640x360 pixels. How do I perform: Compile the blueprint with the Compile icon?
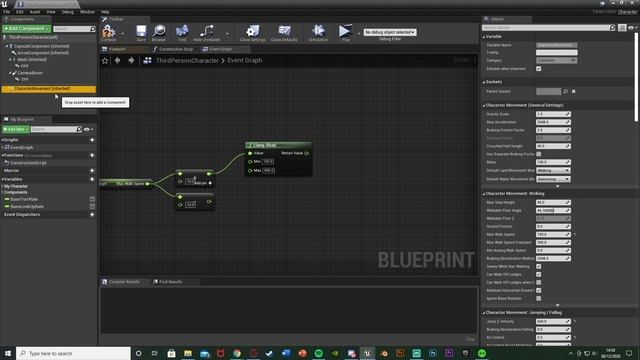point(109,33)
